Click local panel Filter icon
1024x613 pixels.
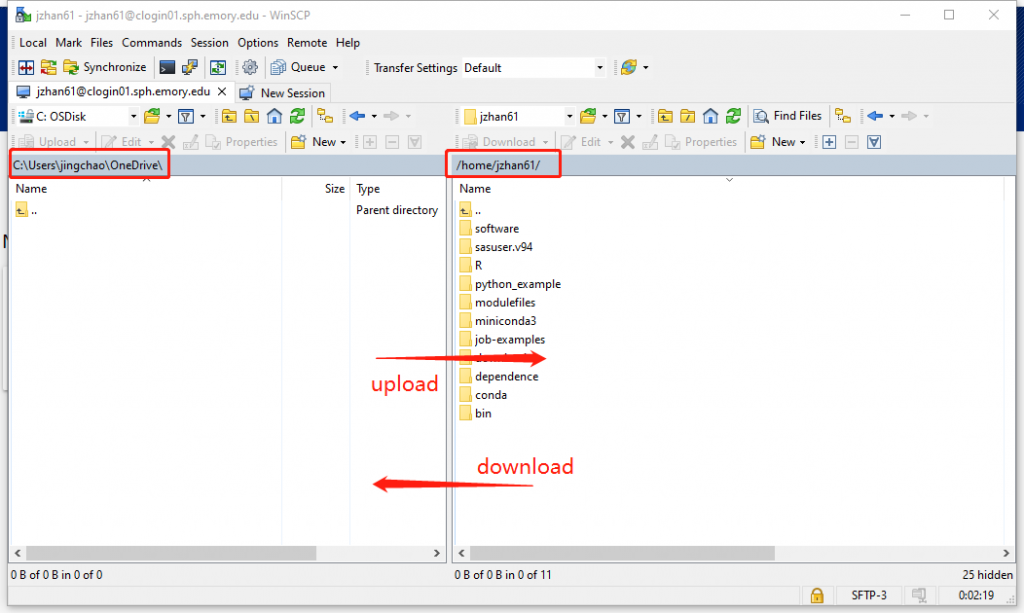point(186,116)
